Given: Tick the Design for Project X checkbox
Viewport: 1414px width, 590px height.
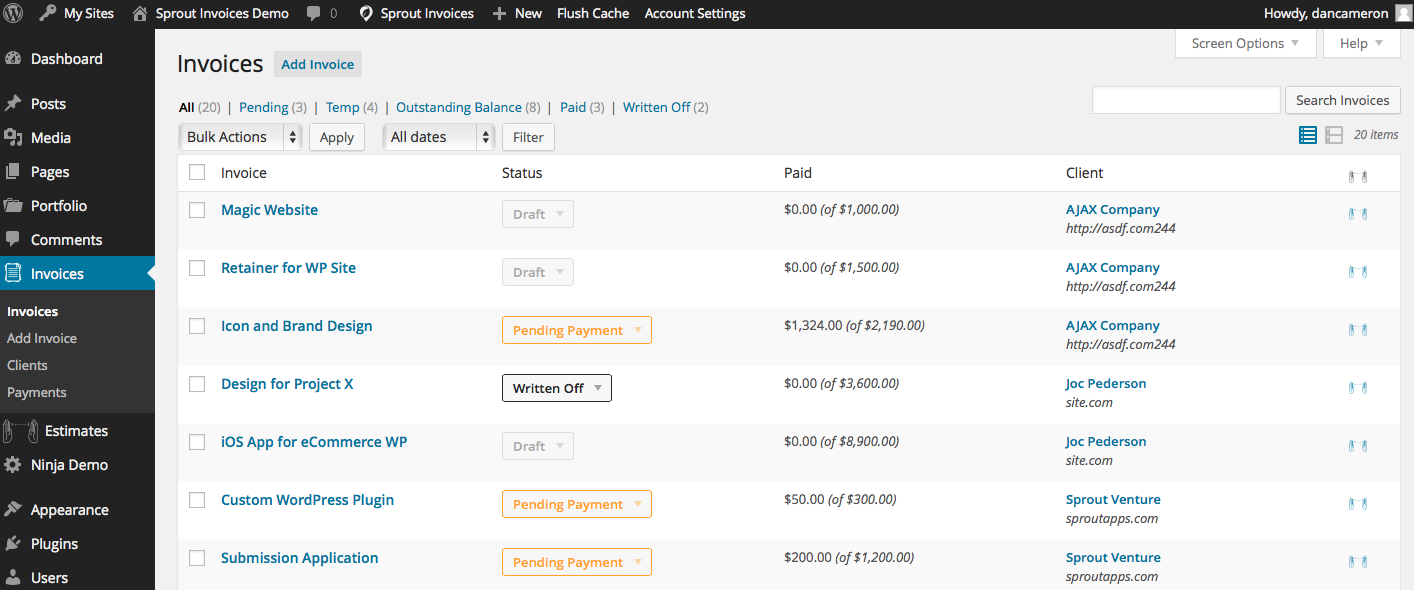Looking at the screenshot, I should click(x=197, y=384).
